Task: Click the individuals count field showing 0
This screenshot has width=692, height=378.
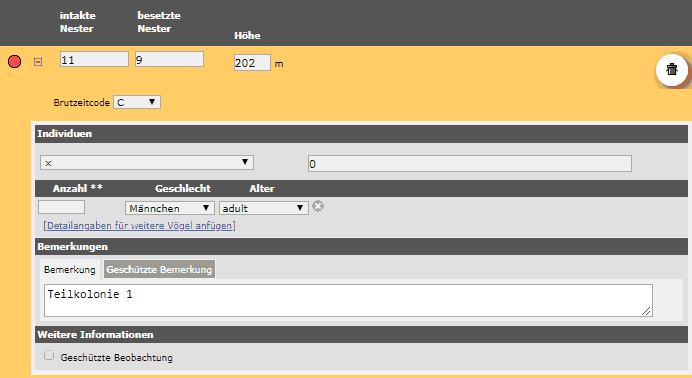Action: pos(470,164)
